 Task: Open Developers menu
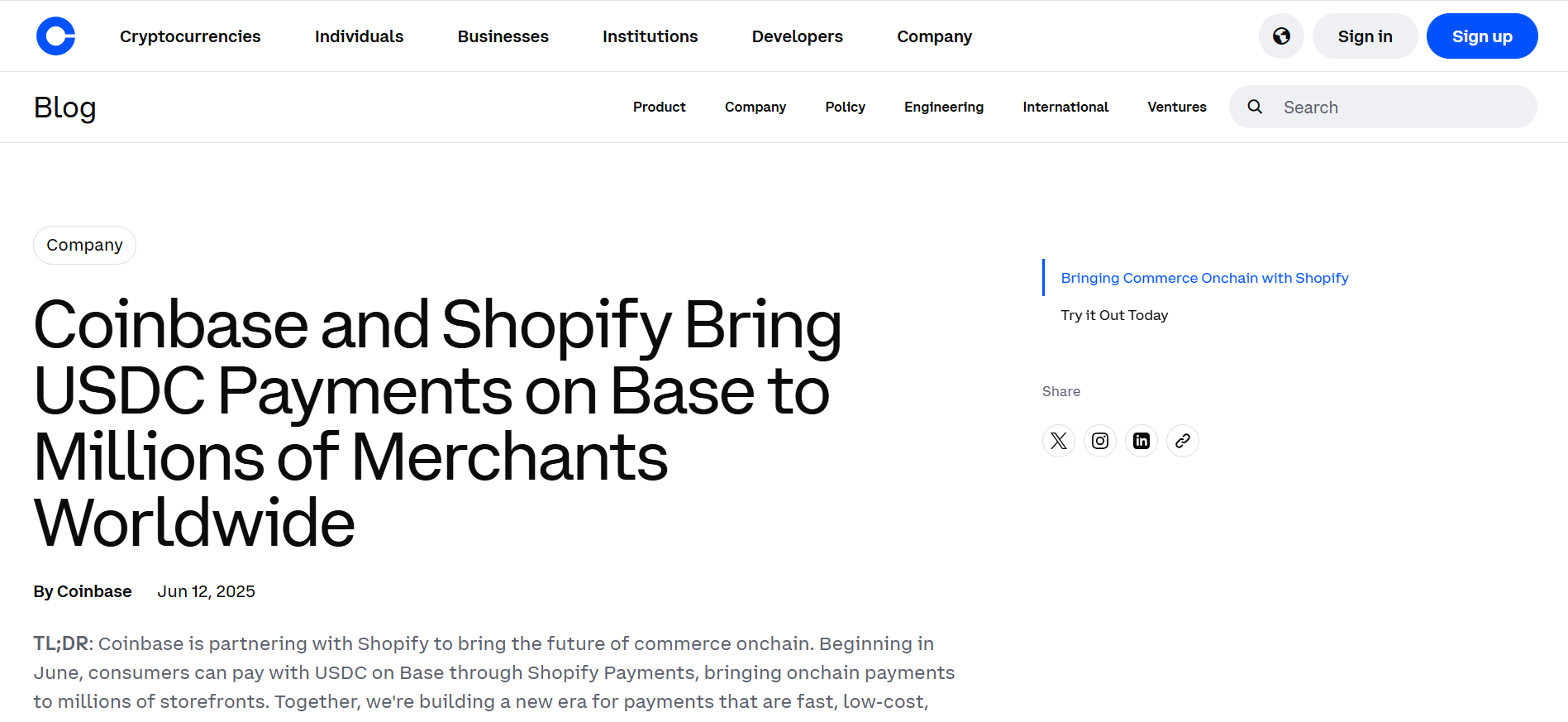(x=798, y=36)
